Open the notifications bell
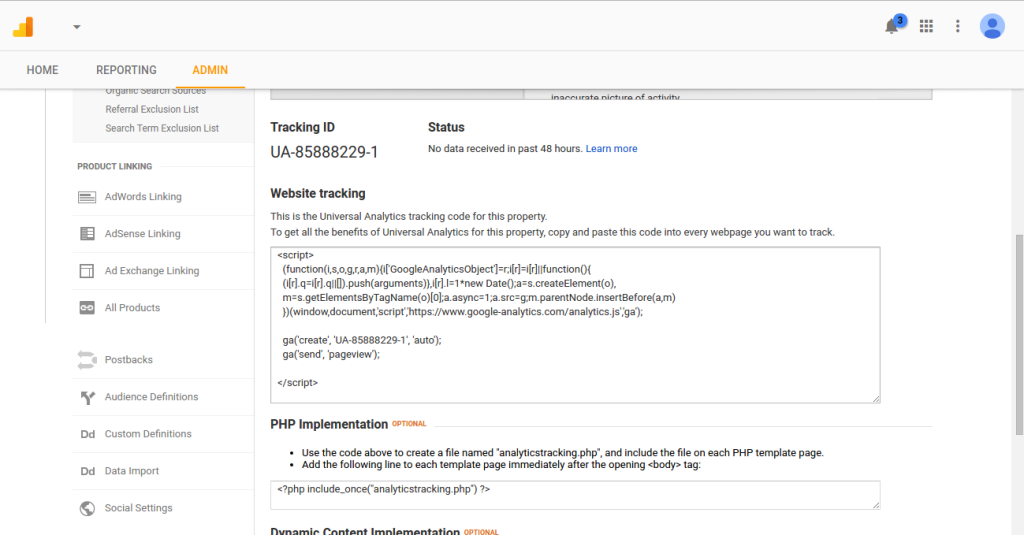The width and height of the screenshot is (1024, 535). point(891,26)
